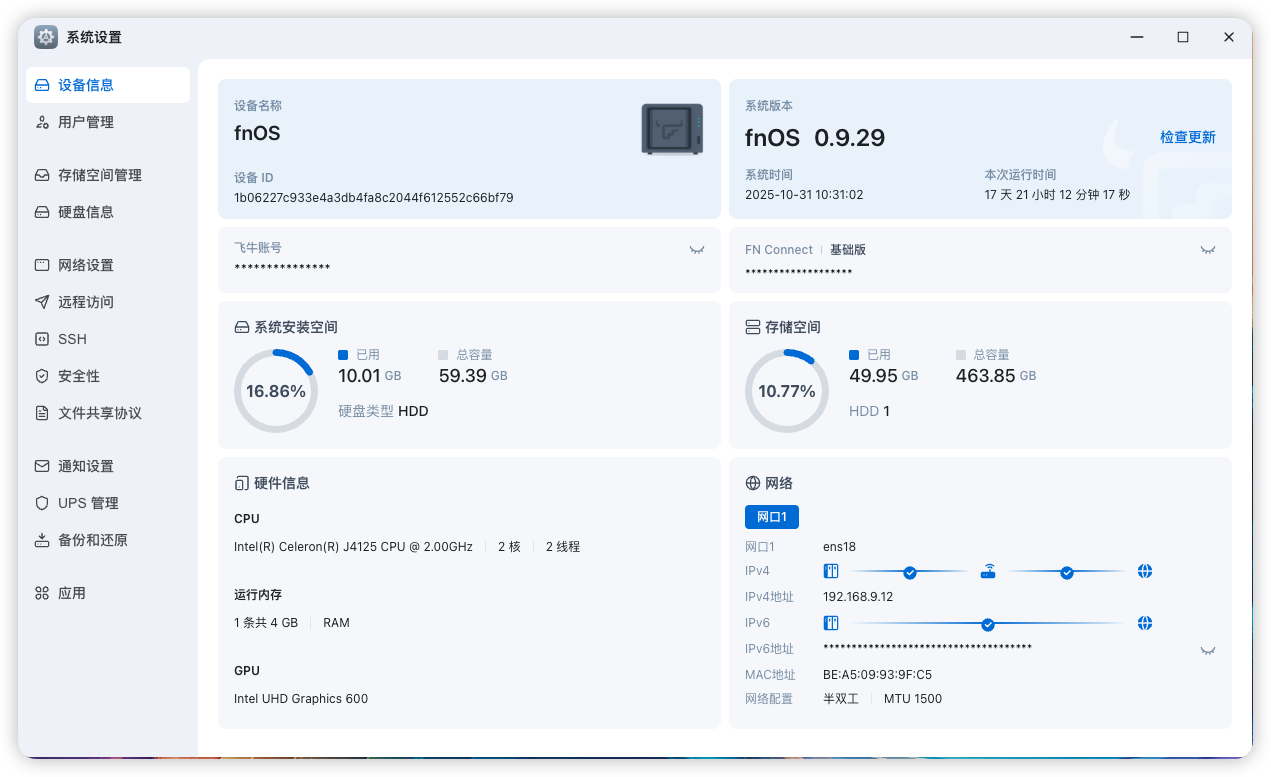Click the MTU 1500 value

913,699
